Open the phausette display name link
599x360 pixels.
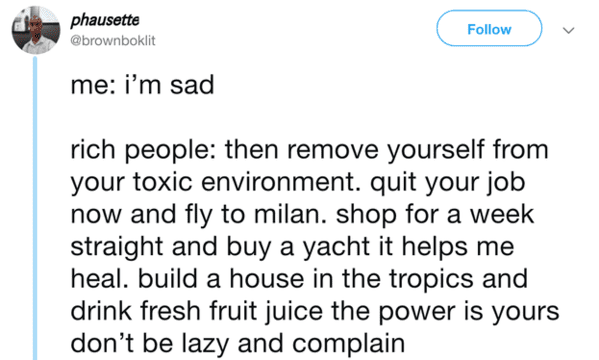(105, 20)
